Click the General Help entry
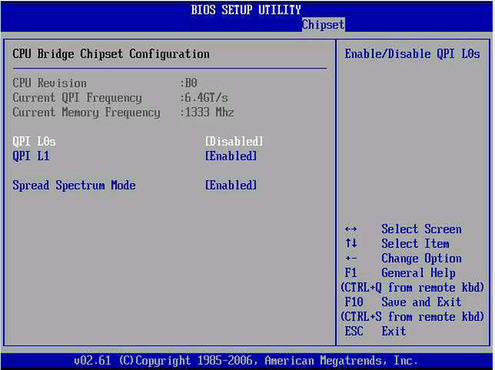The width and height of the screenshot is (495, 370). tap(418, 273)
